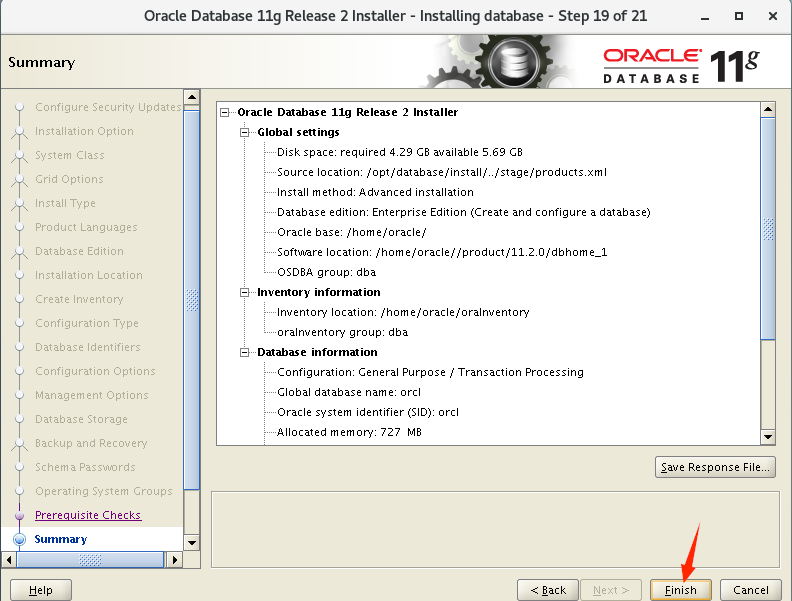Select the Summary step in sidebar
Viewport: 792px width, 601px height.
tap(61, 539)
